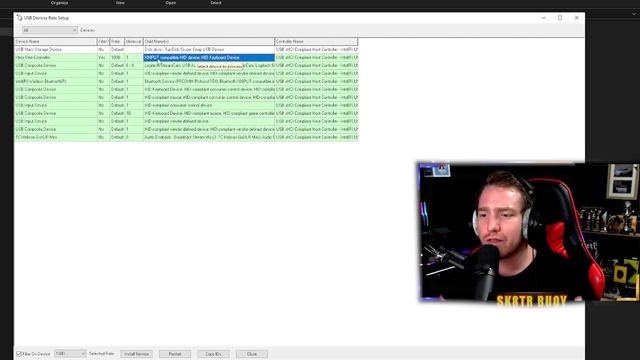640x360 pixels.
Task: Minimize the USB Devices Rate Setup window
Action: 544,18
